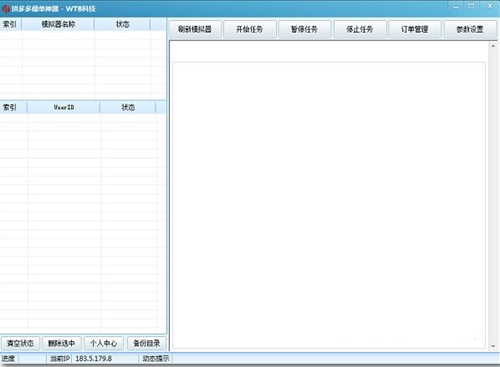Click inside the white log text area

coord(329,205)
